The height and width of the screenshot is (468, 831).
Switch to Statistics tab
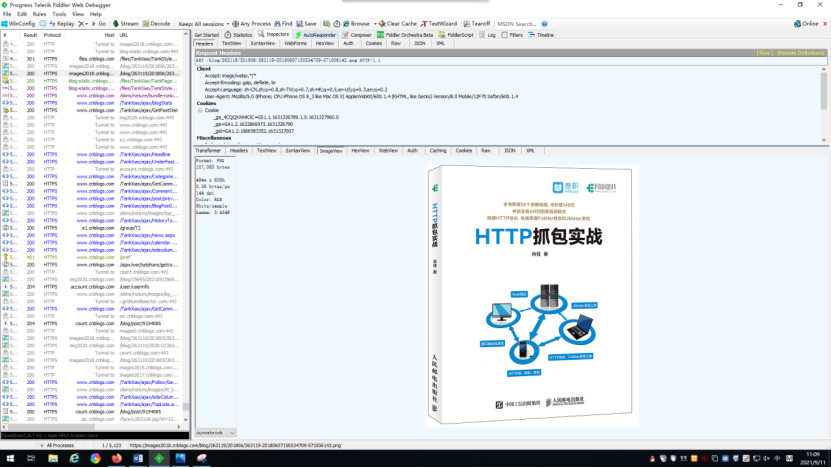tap(238, 35)
